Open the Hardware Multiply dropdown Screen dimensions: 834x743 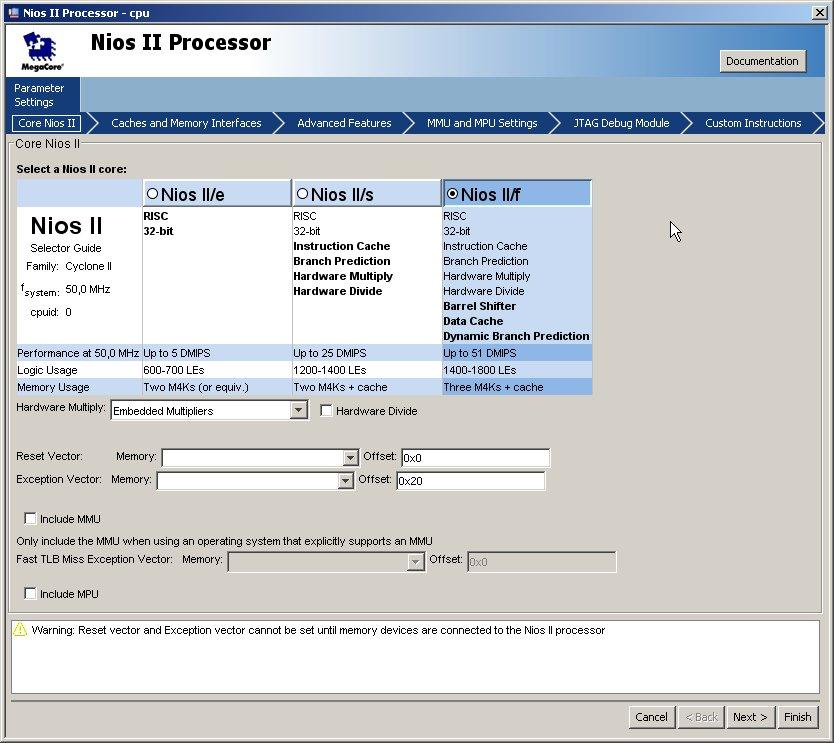click(299, 410)
